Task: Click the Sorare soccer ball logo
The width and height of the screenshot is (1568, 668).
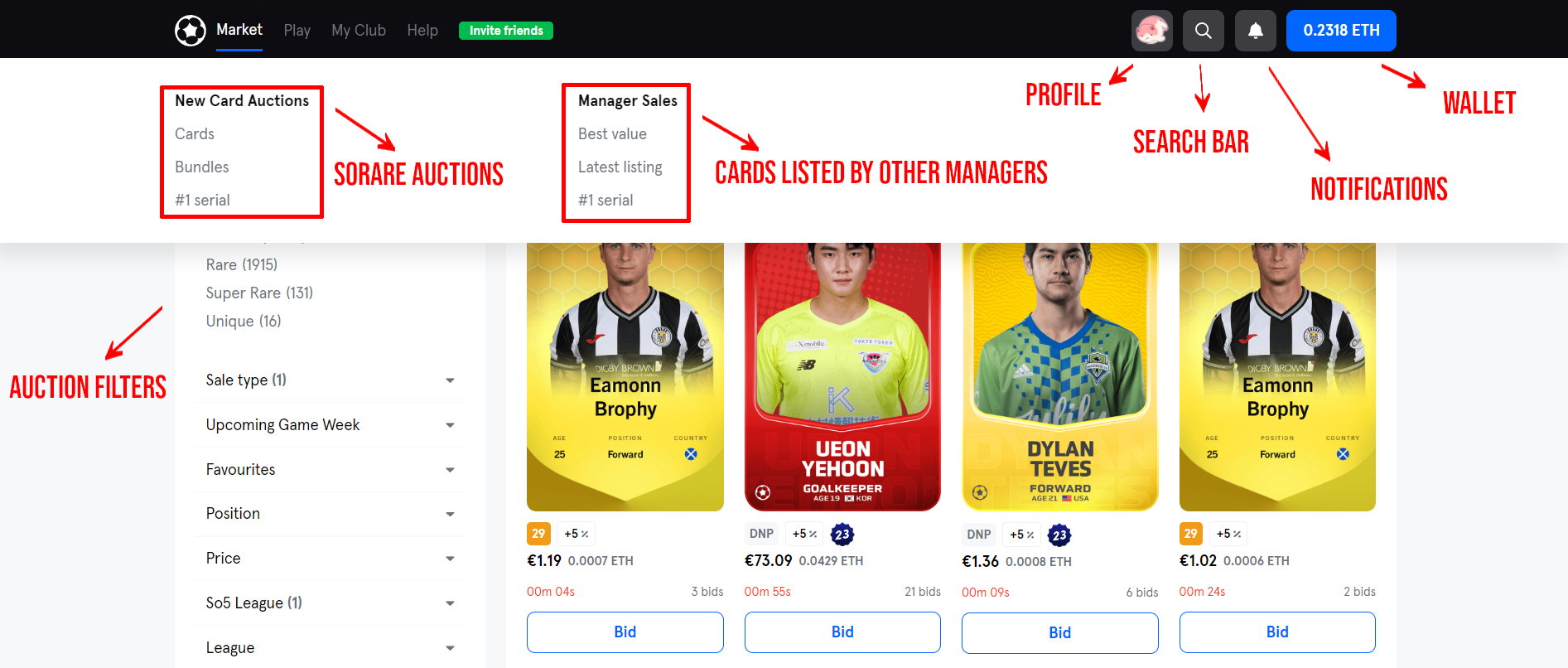Action: coord(191,31)
